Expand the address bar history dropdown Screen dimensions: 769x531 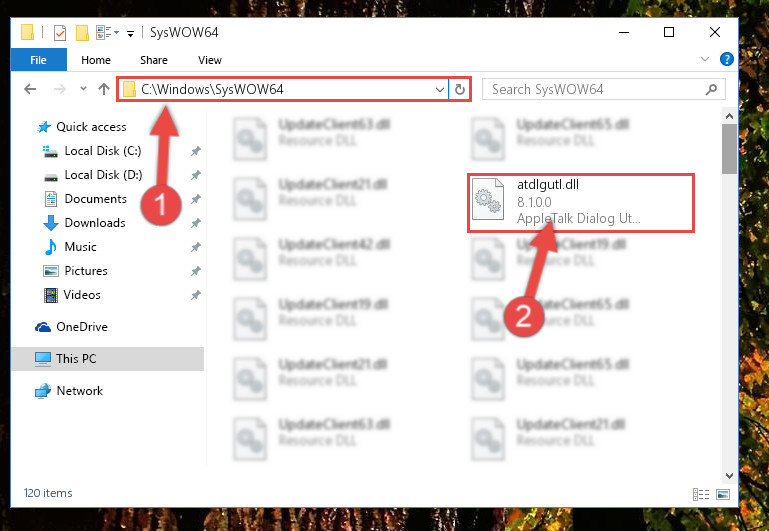439,90
